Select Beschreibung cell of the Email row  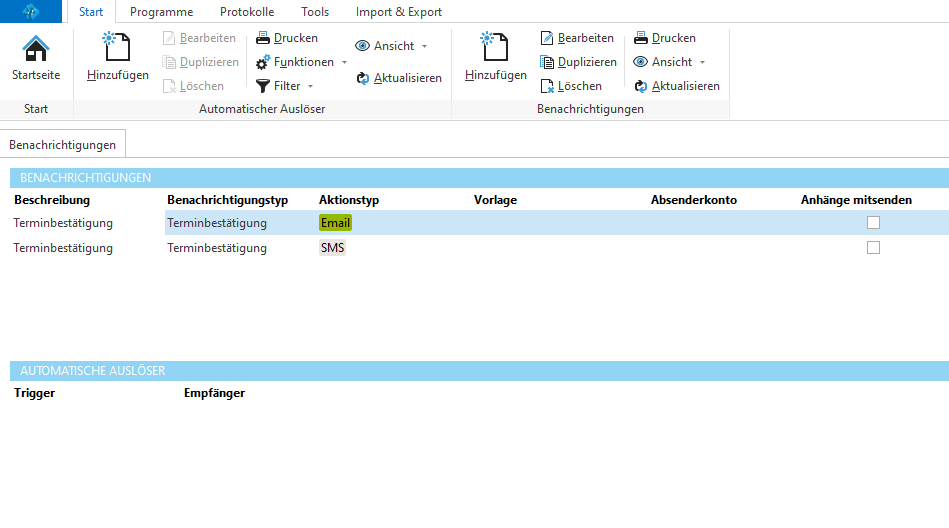[x=63, y=223]
